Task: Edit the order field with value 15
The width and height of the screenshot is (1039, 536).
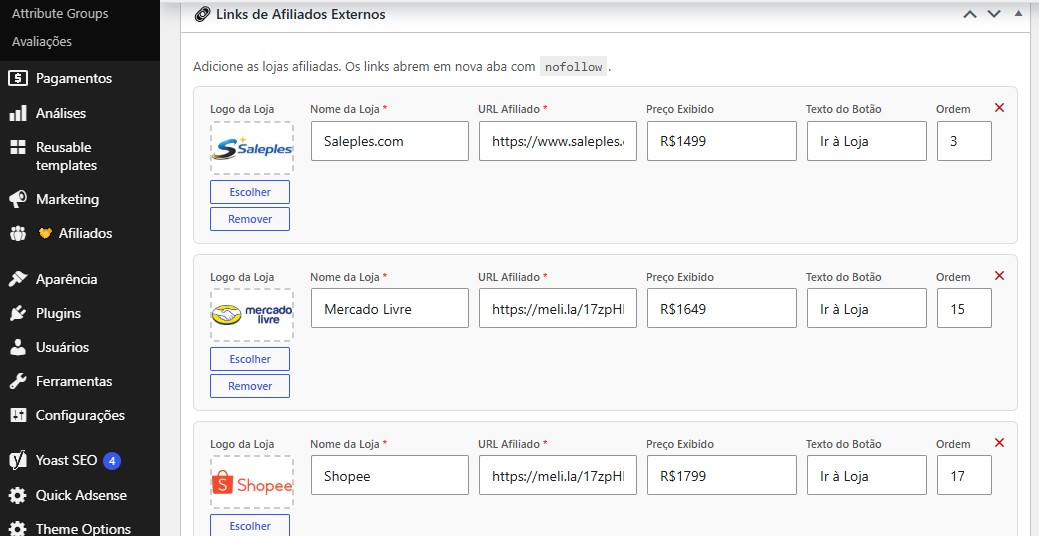Action: [964, 308]
